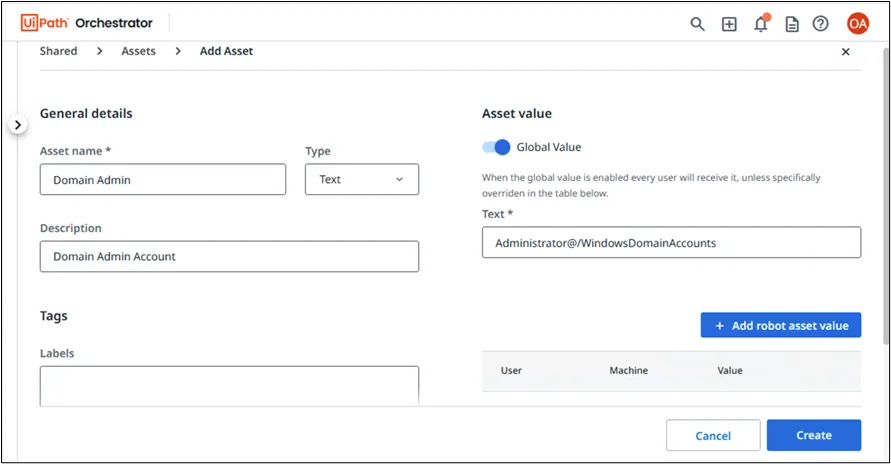
Task: Click the Add Asset breadcrumb
Action: point(226,51)
